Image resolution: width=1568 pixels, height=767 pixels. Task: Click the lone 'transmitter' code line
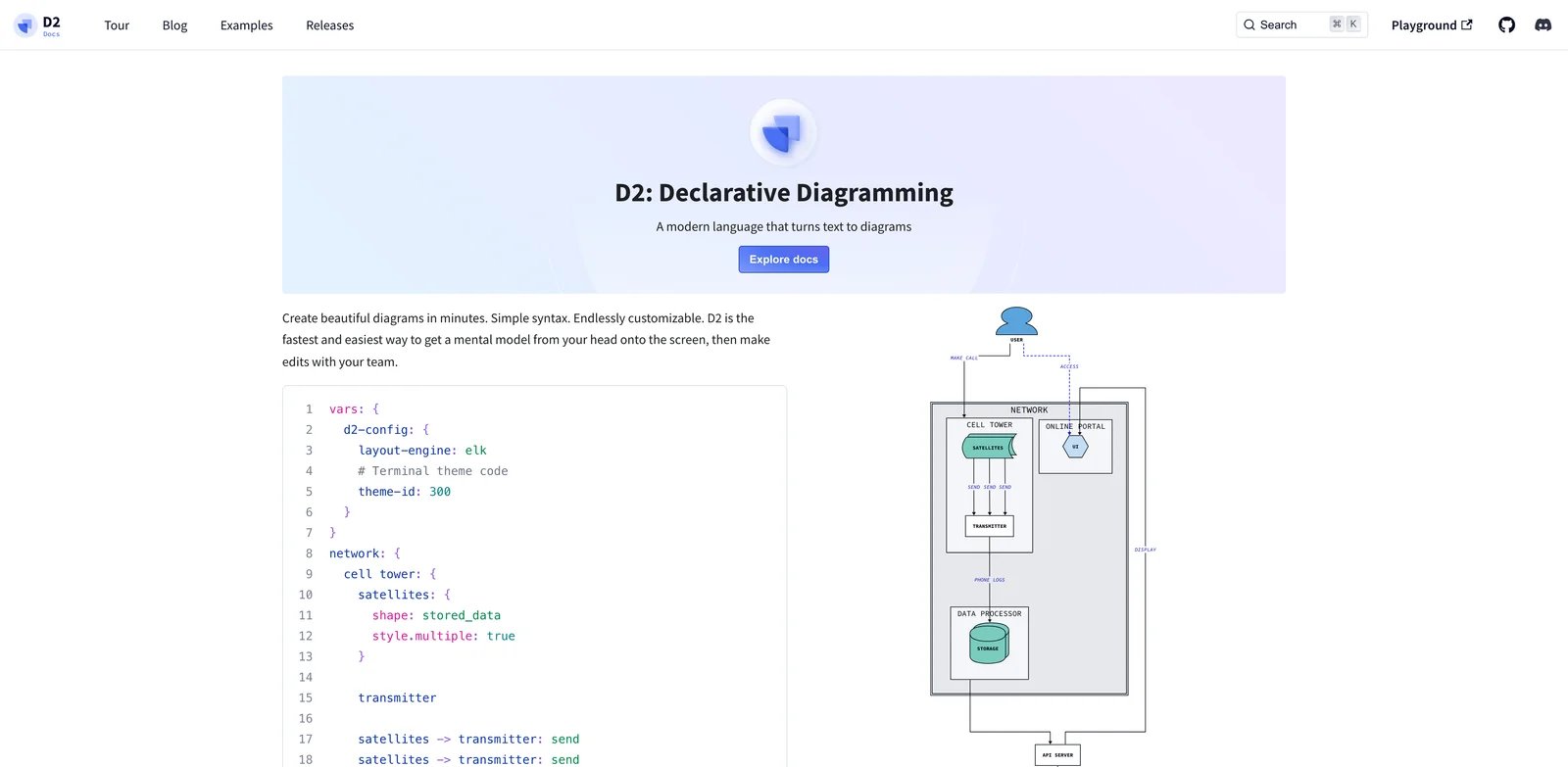click(397, 697)
